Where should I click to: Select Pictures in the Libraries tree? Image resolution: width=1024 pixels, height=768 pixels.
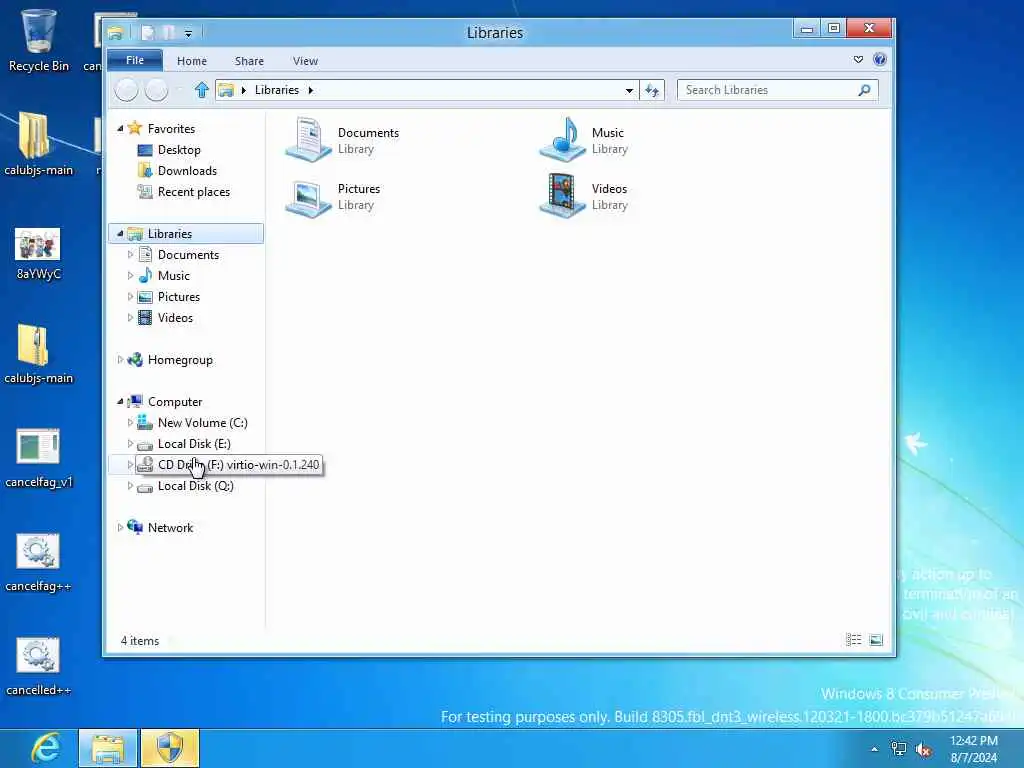tap(178, 296)
